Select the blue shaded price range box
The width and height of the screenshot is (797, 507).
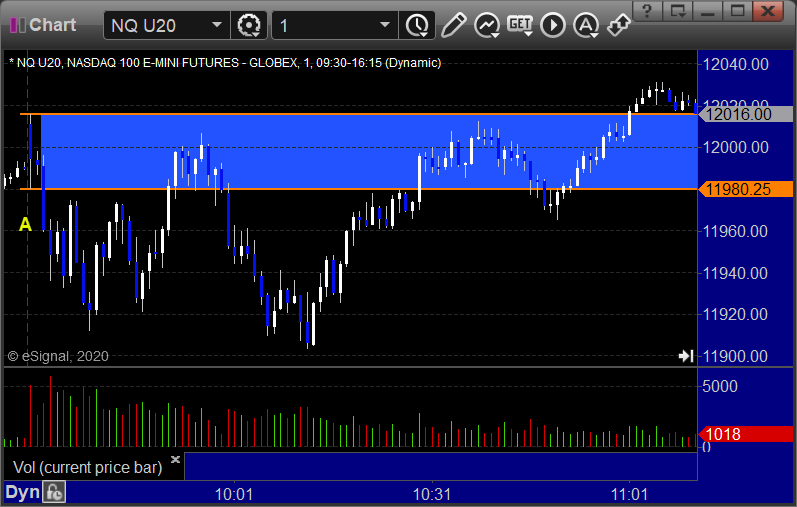(x=369, y=152)
